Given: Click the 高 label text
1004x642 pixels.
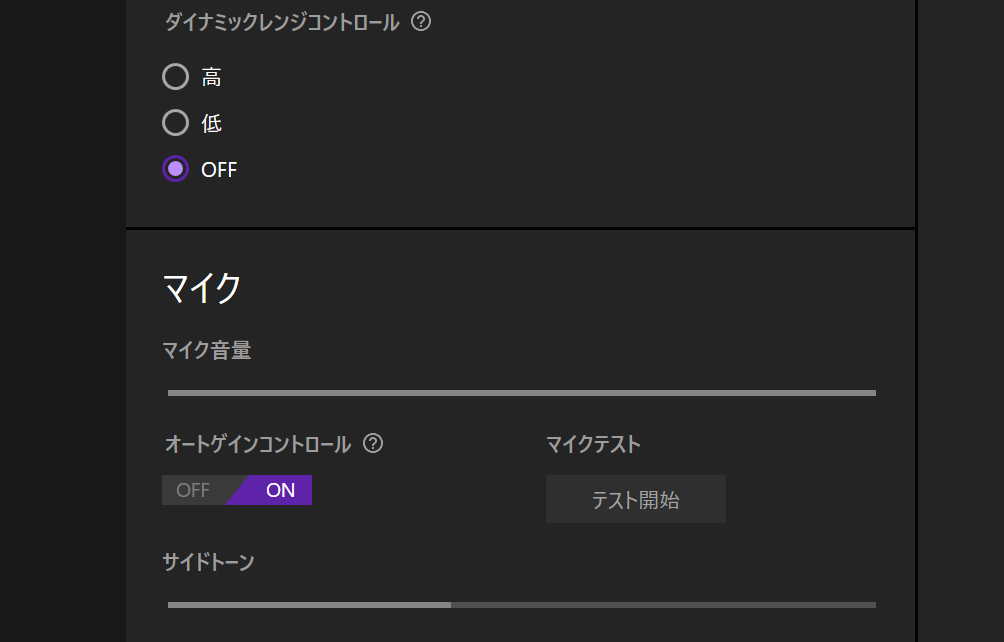Looking at the screenshot, I should [211, 78].
